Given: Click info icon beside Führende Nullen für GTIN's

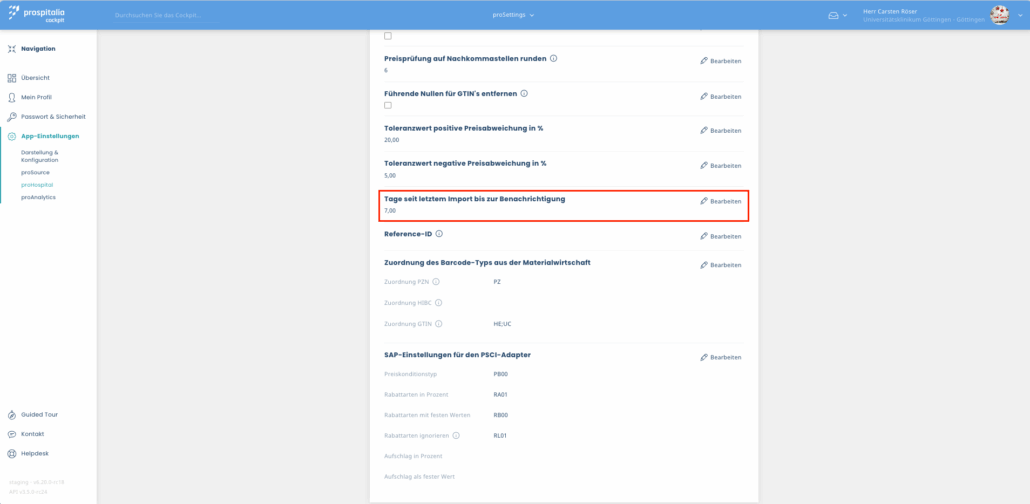Looking at the screenshot, I should click(524, 94).
